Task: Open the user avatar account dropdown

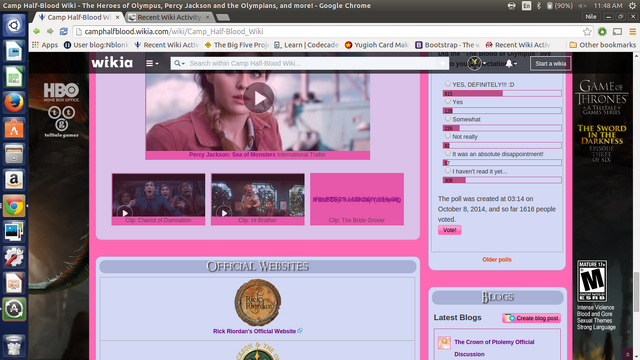Action: click(x=476, y=63)
